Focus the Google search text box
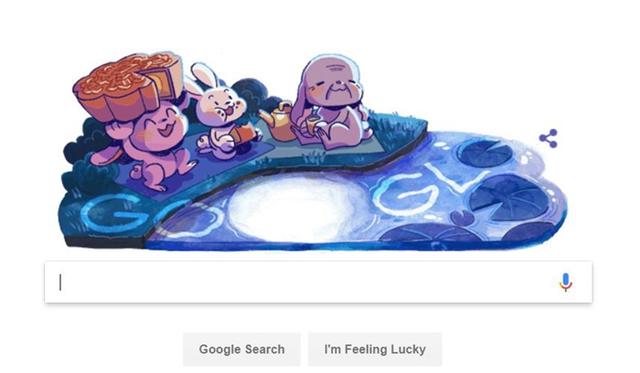 318,282
